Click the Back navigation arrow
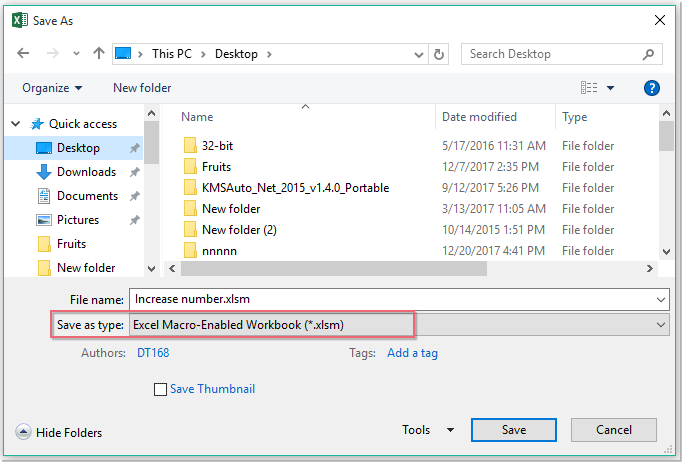Viewport: 682px width, 462px height. tap(24, 53)
